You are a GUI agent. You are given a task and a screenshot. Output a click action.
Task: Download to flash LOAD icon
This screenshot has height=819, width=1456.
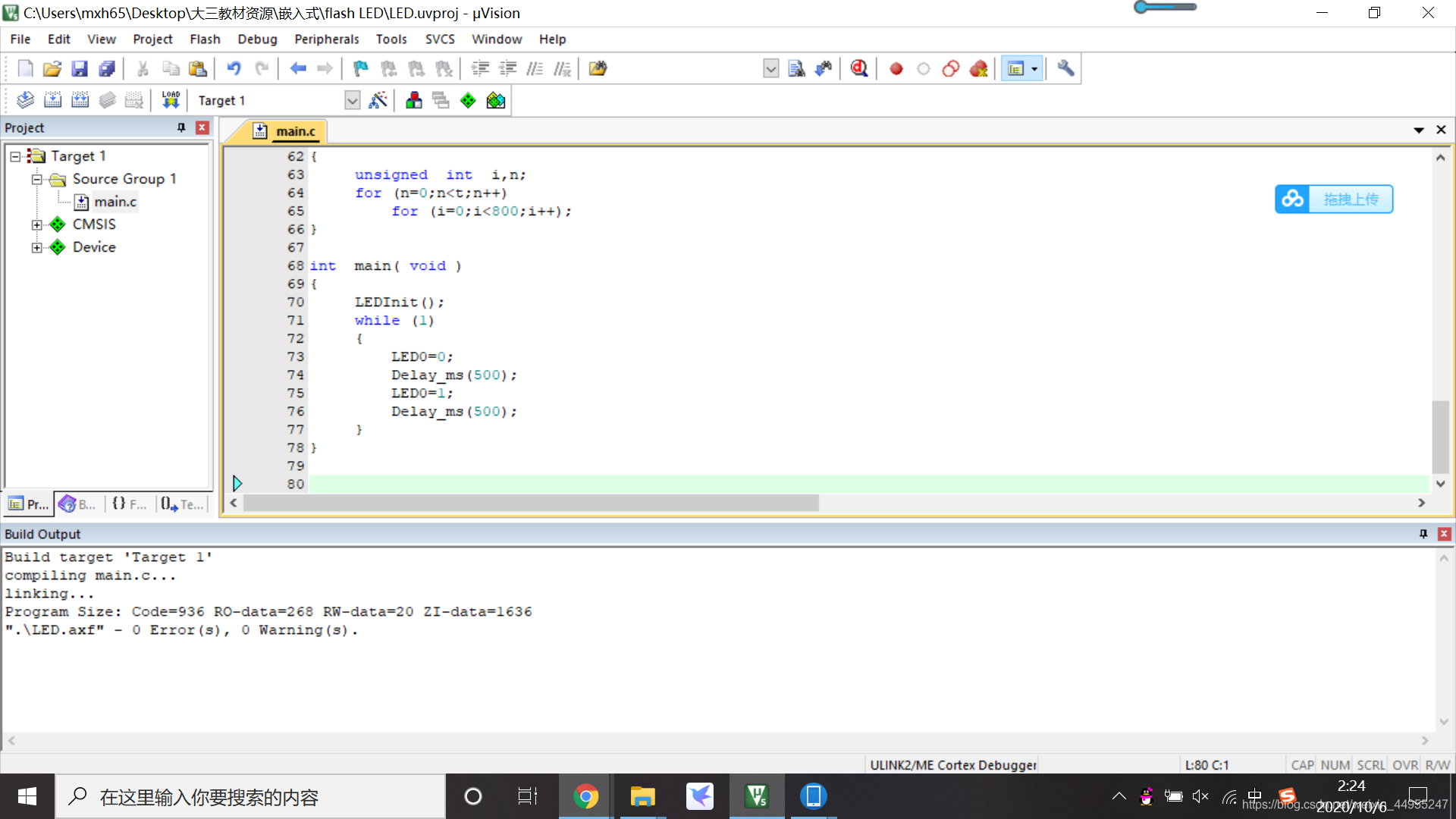tap(171, 100)
